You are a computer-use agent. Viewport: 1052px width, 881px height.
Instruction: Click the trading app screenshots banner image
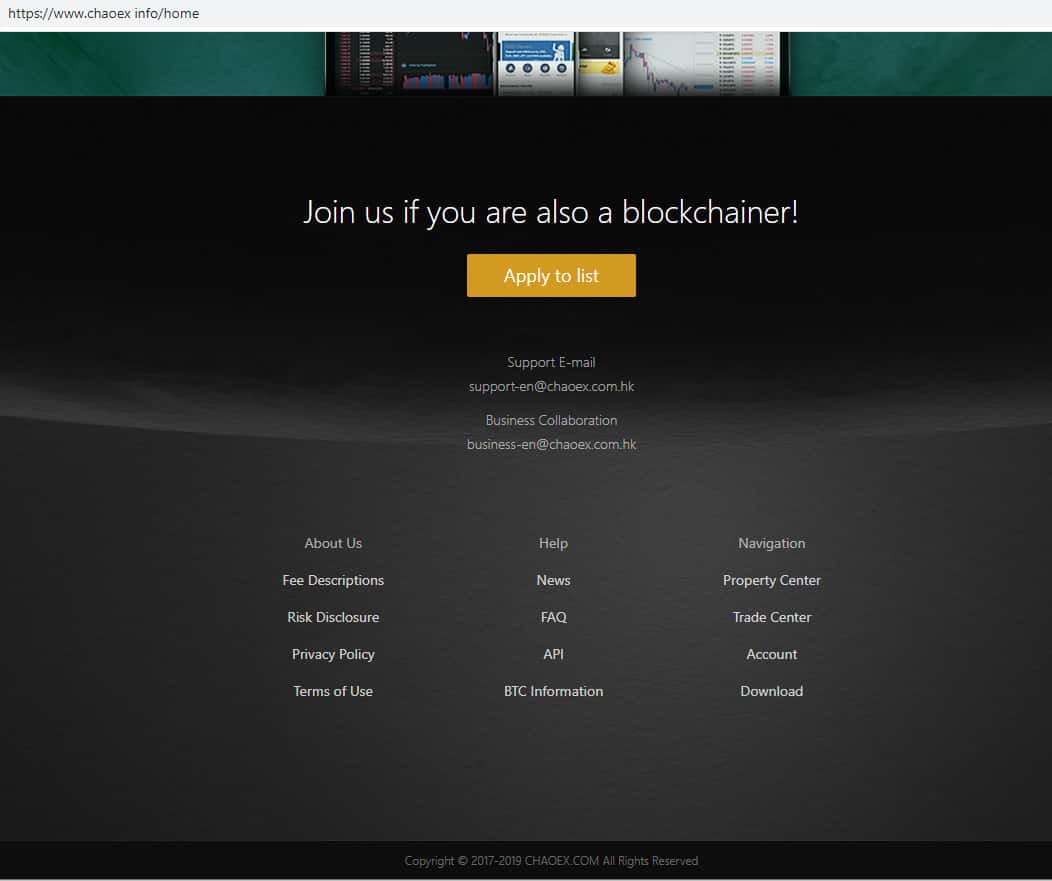click(x=557, y=64)
